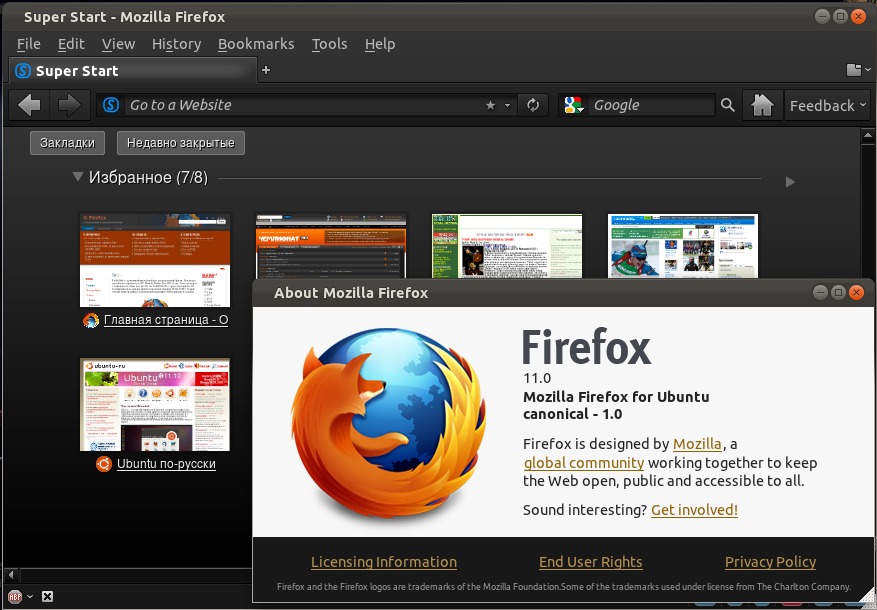Open the Ubuntu по-русски link
The image size is (877, 610).
point(166,464)
